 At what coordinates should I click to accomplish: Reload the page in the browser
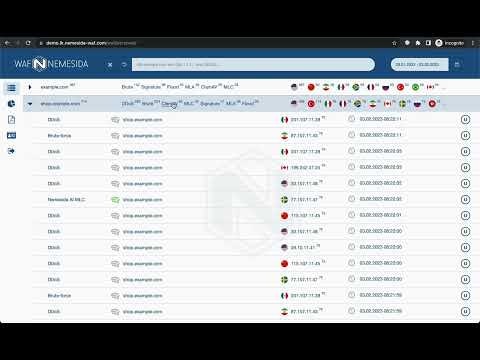[x=28, y=43]
